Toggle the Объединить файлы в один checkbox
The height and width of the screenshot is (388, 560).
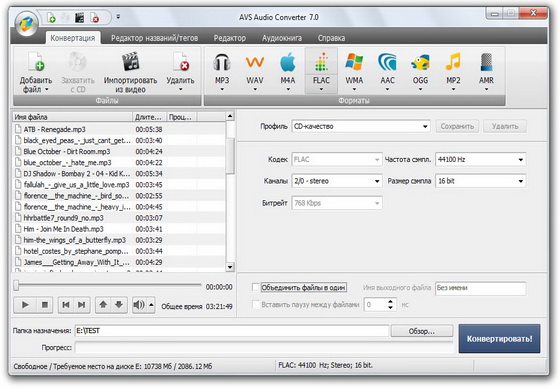255,287
